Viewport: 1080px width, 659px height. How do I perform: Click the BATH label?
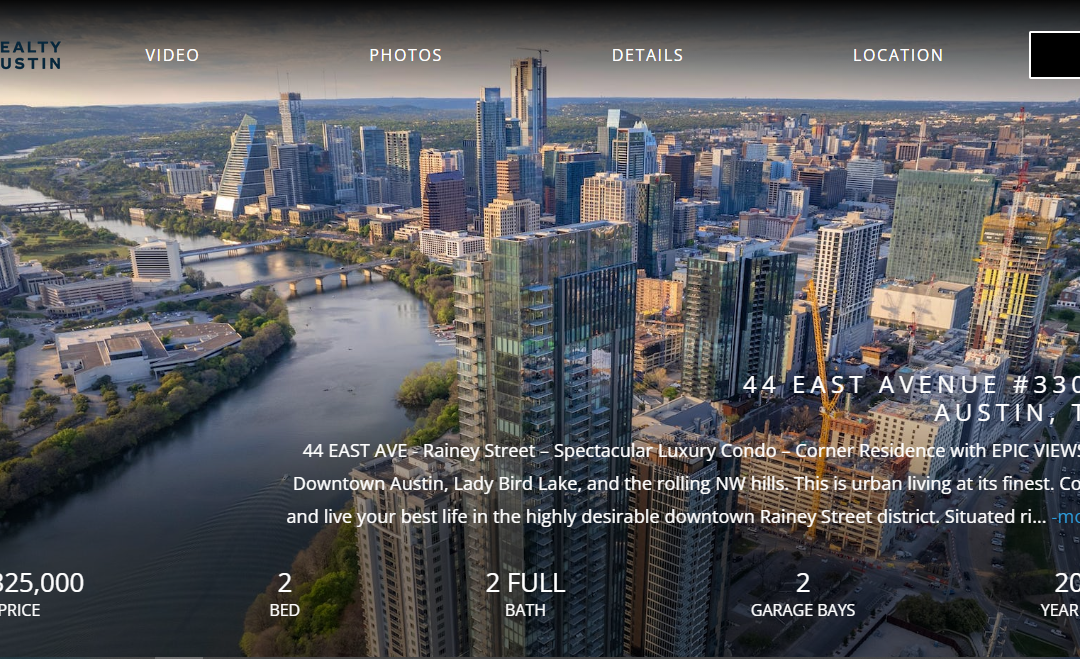pyautogui.click(x=526, y=610)
